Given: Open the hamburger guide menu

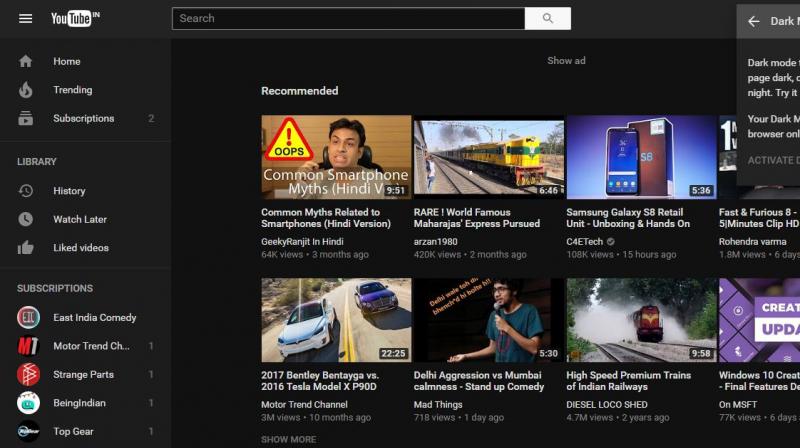Looking at the screenshot, I should tap(26, 19).
